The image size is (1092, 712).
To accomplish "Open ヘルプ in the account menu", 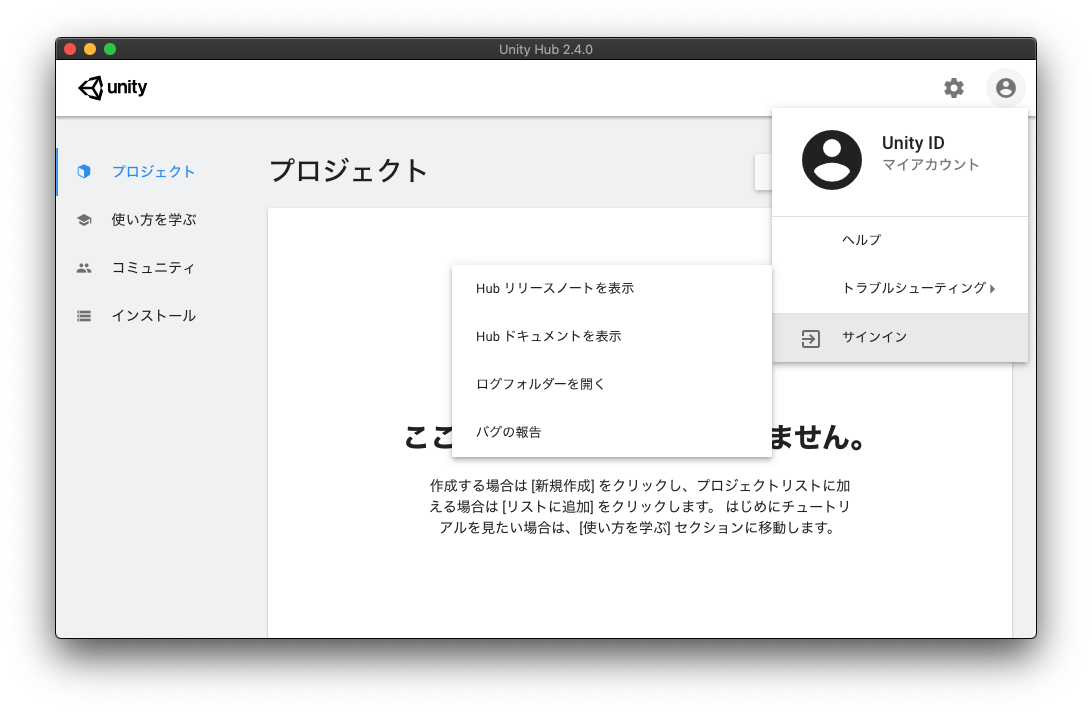I will coord(861,240).
